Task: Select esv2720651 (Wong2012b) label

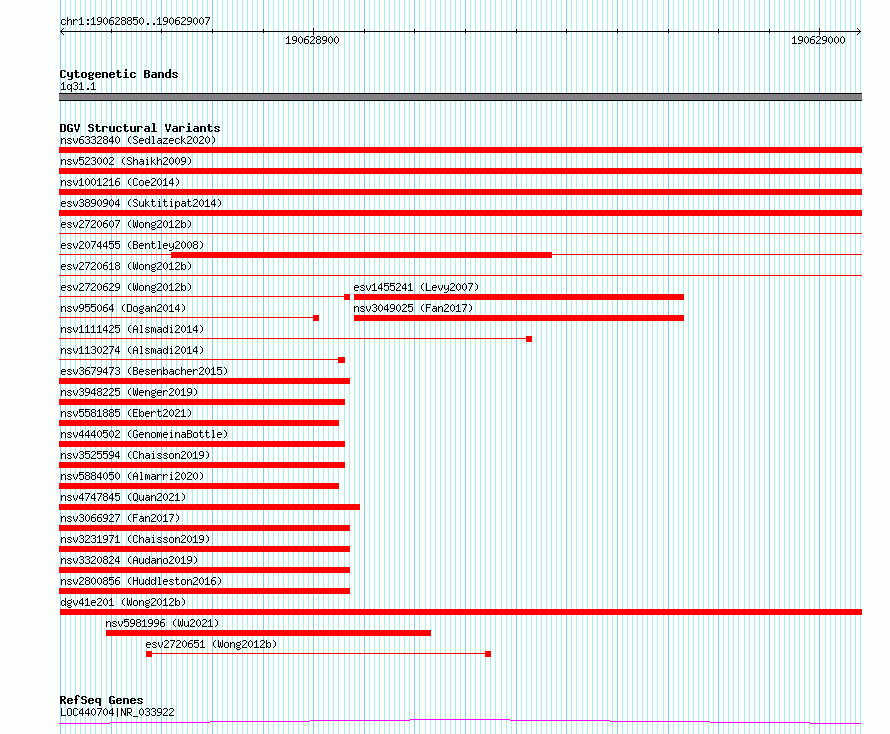Action: coord(211,644)
